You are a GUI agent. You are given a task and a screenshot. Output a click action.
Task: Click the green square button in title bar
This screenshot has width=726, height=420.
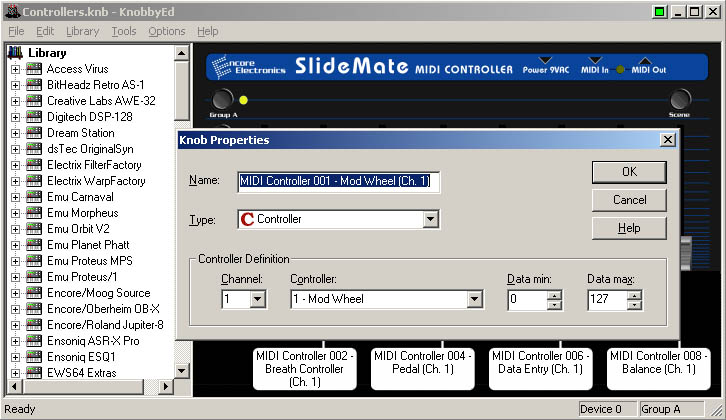[659, 12]
